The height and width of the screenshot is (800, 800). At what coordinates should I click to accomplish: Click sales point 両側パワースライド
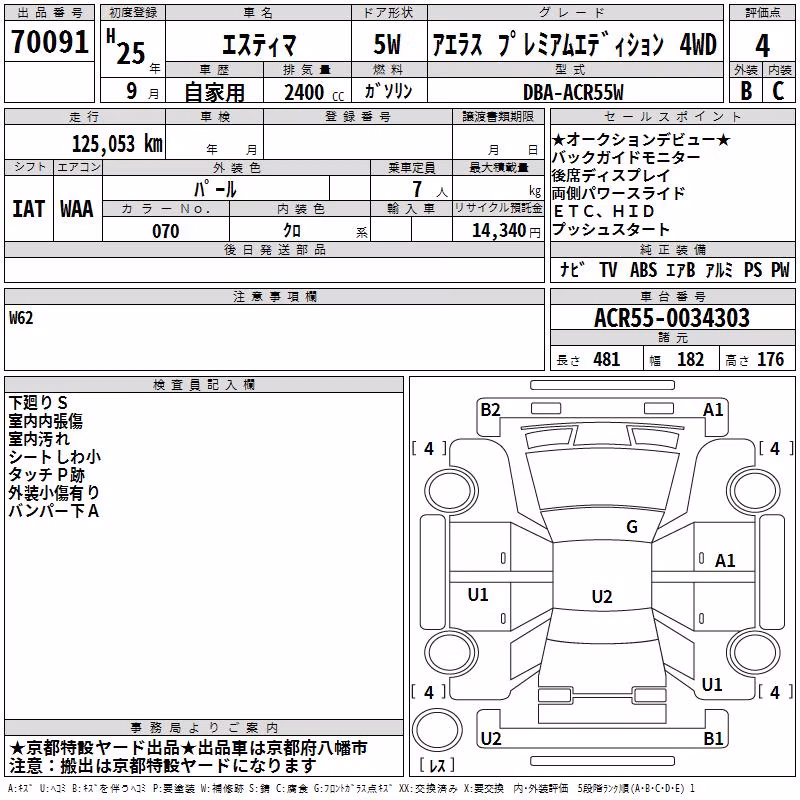(x=618, y=193)
